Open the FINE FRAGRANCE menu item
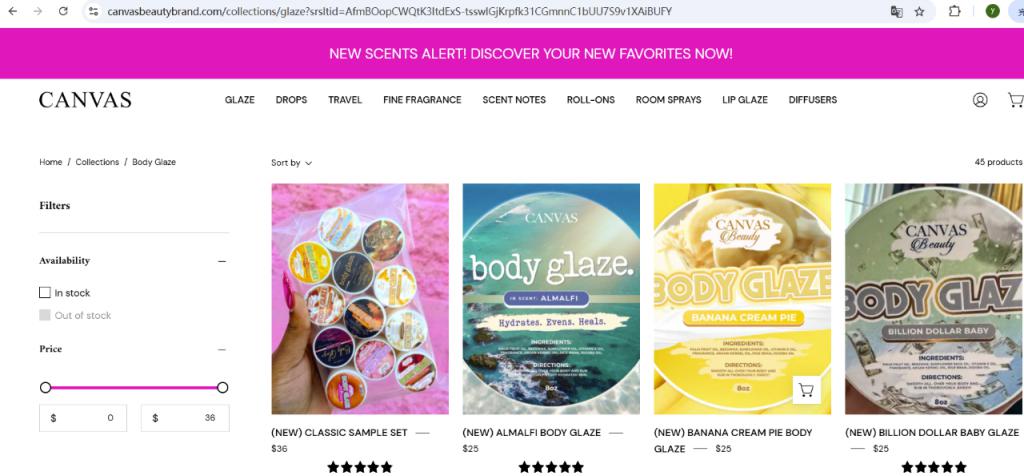The image size is (1024, 476). point(422,100)
